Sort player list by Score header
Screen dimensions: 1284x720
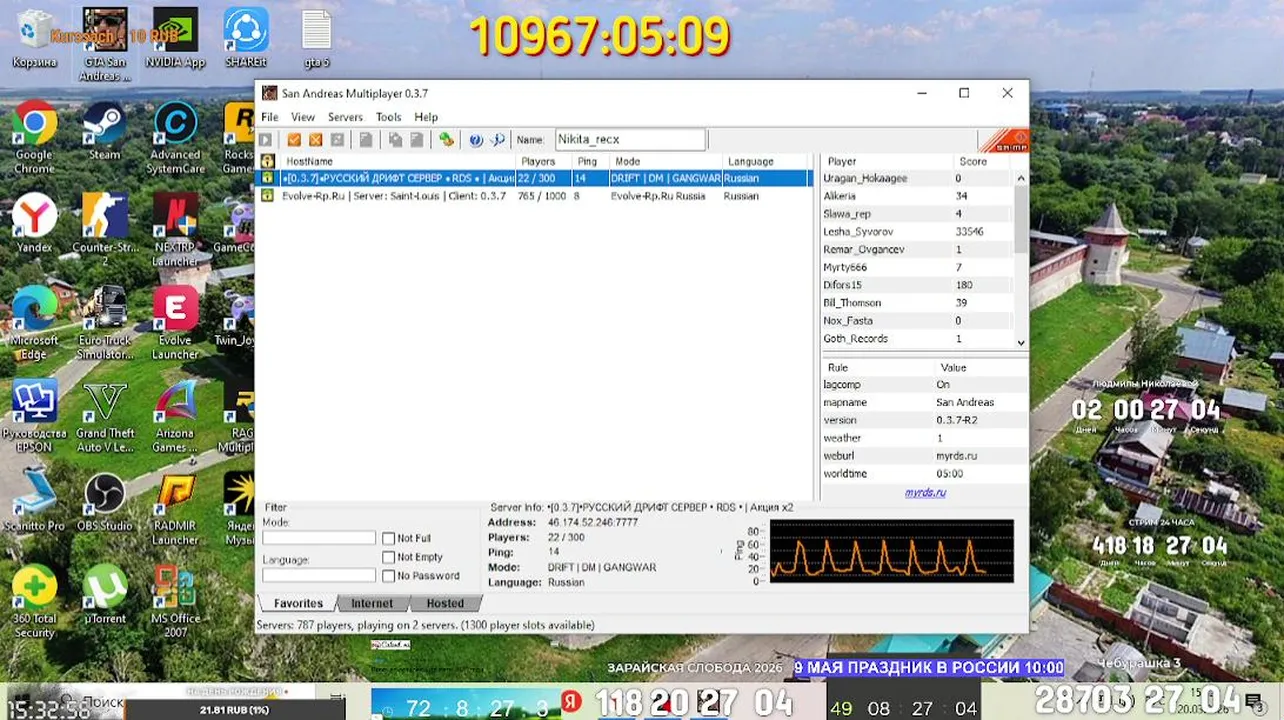(983, 161)
